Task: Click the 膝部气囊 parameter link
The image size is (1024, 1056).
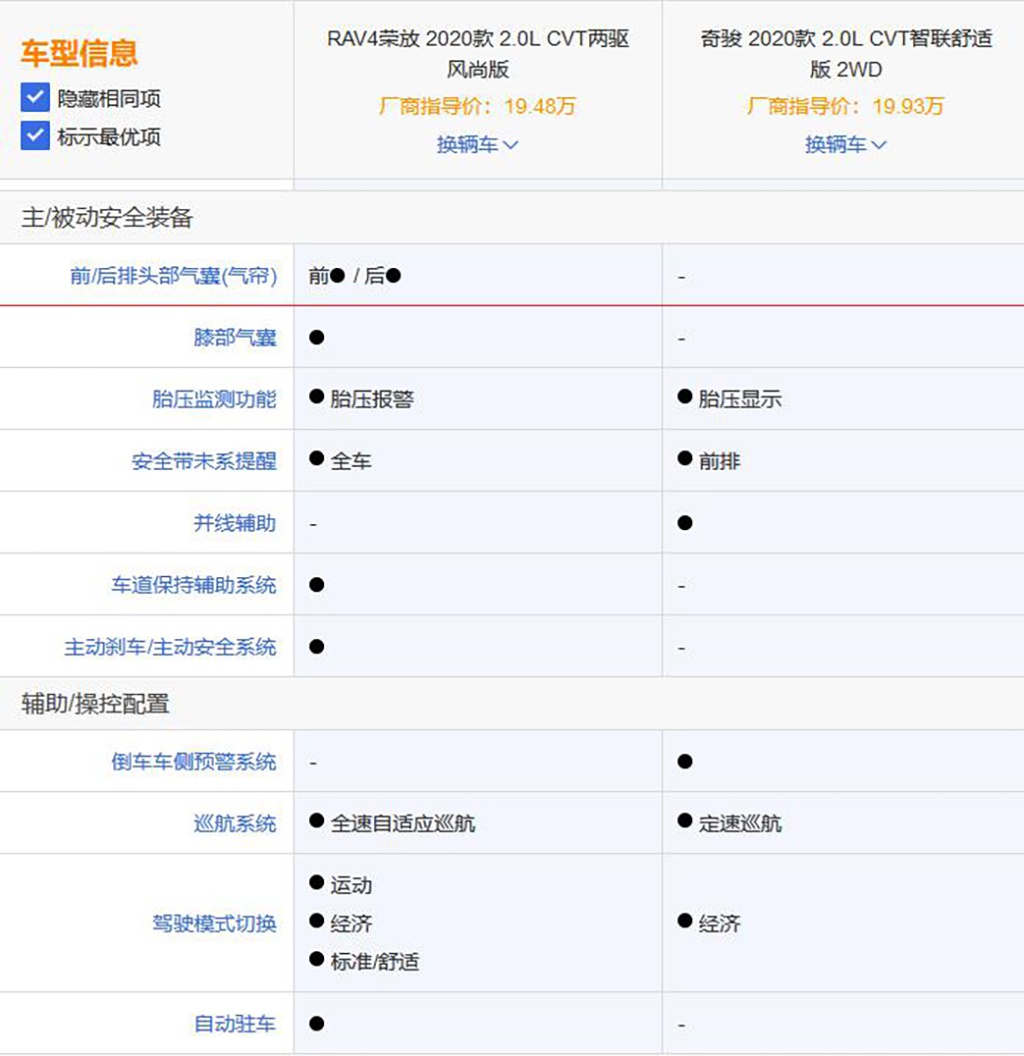Action: point(235,337)
